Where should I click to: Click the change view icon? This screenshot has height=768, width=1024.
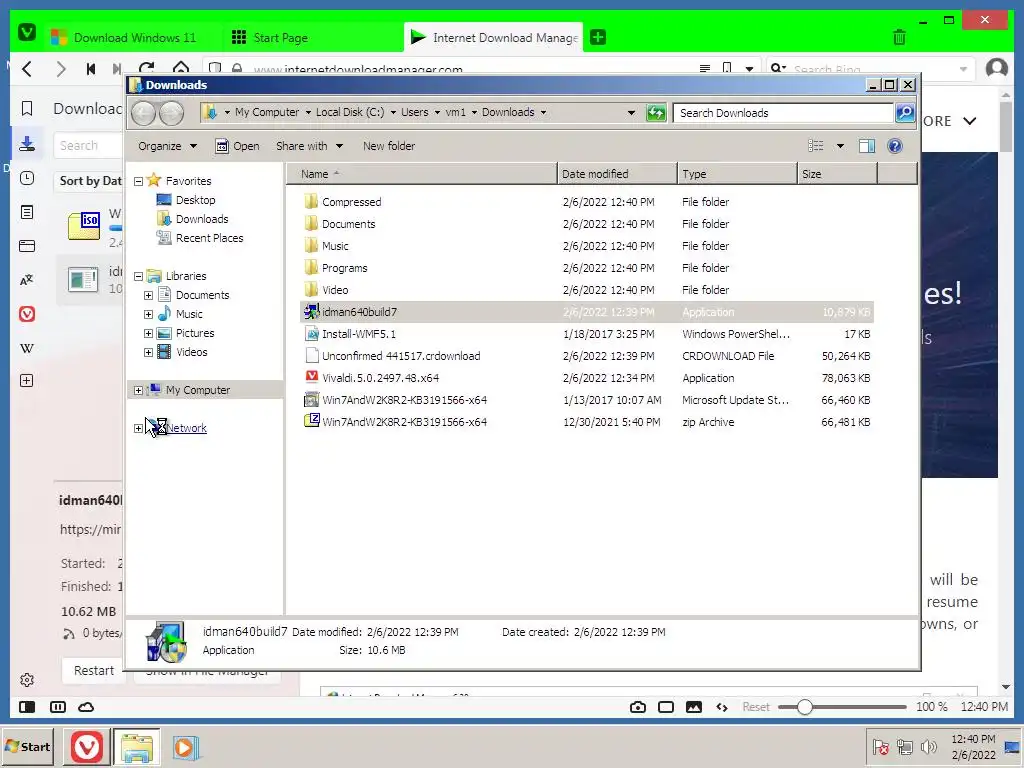pyautogui.click(x=816, y=146)
